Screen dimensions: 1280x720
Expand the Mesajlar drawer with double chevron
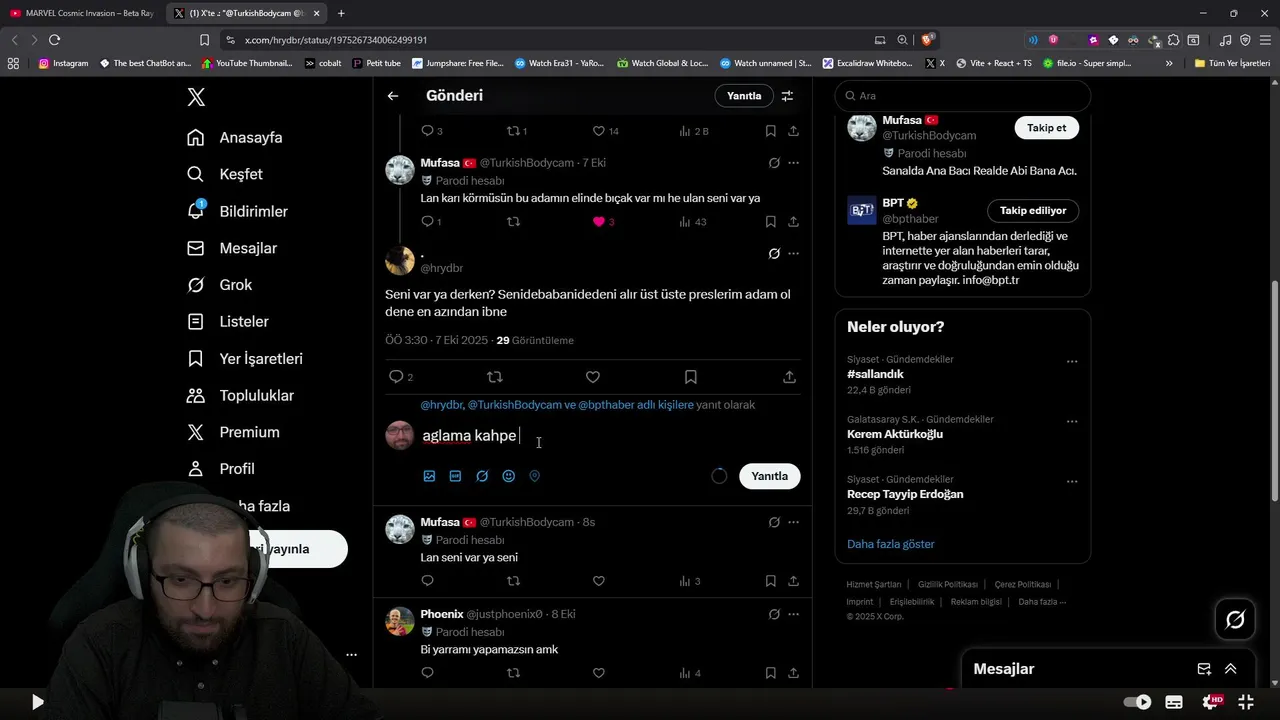(x=1231, y=669)
